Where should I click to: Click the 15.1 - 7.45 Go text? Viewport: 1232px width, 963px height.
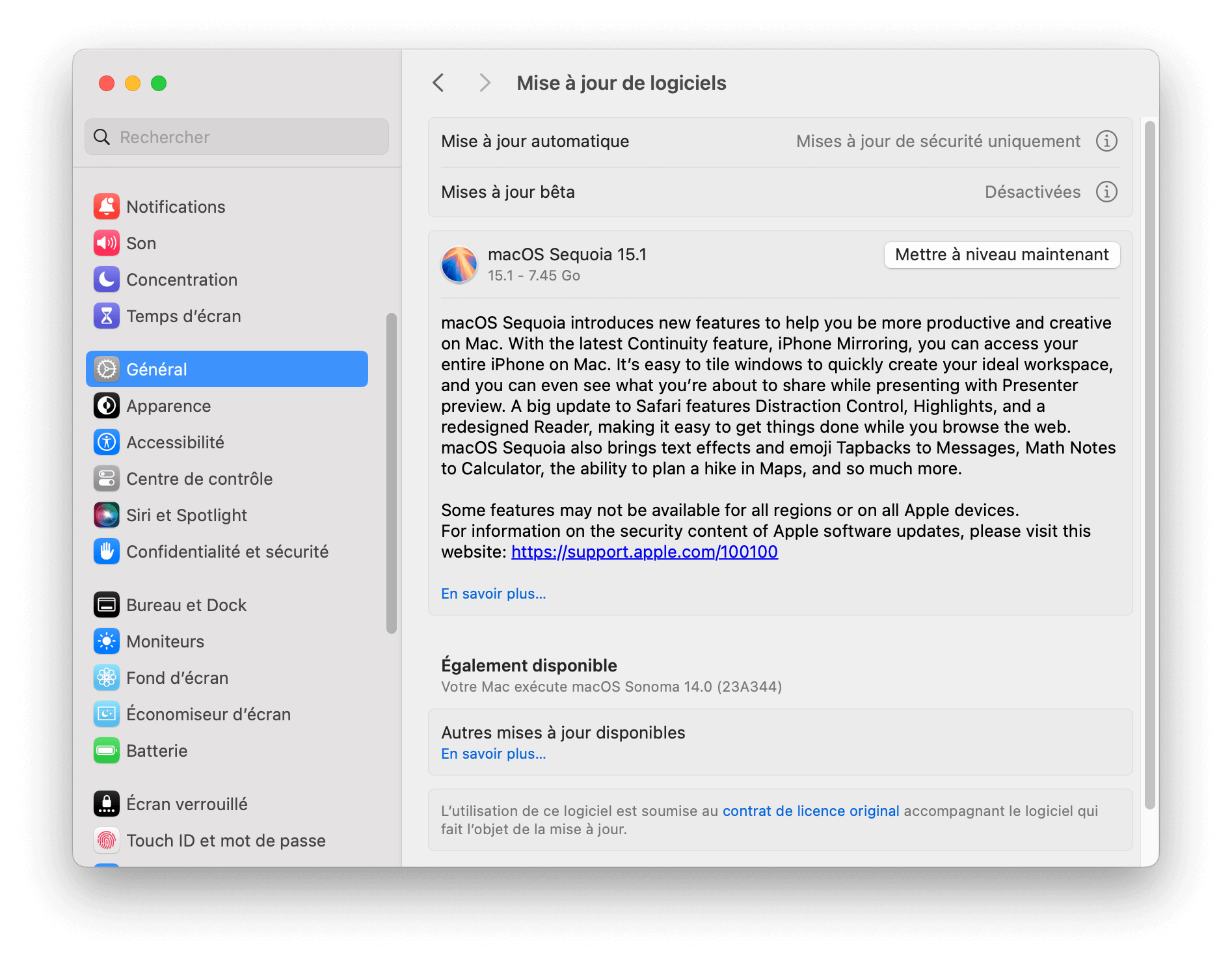[534, 276]
